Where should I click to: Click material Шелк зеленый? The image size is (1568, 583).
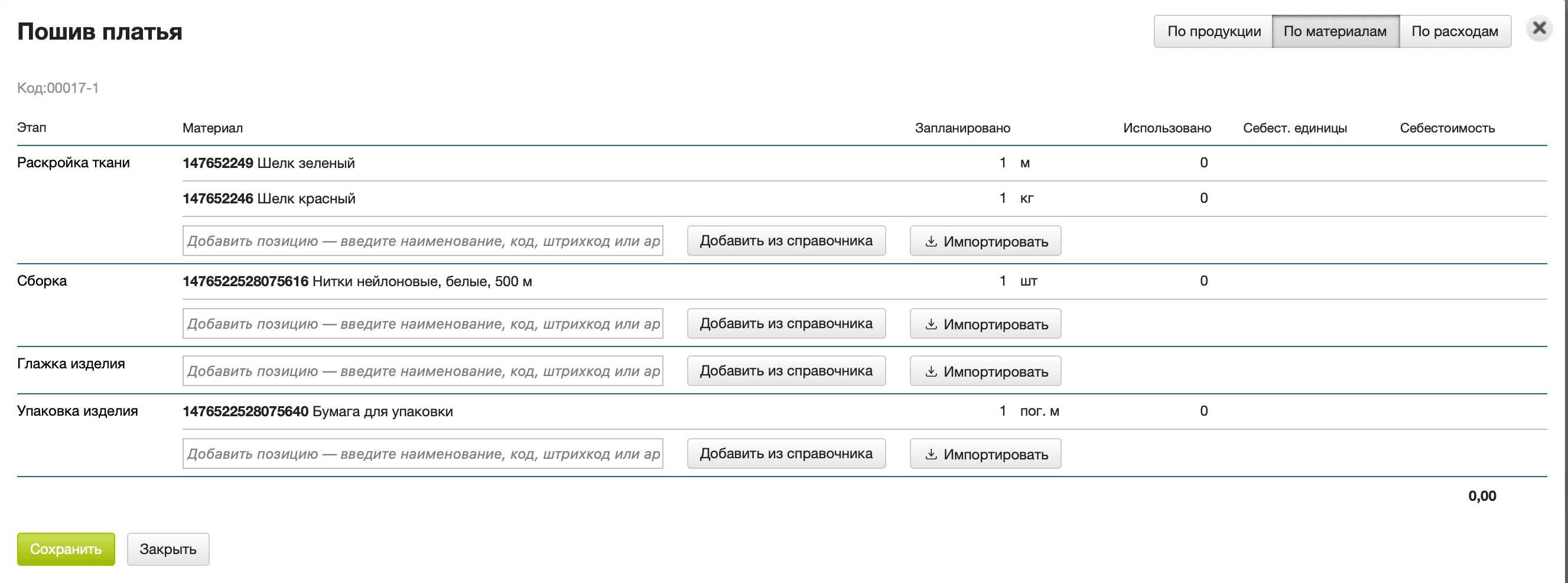[269, 163]
